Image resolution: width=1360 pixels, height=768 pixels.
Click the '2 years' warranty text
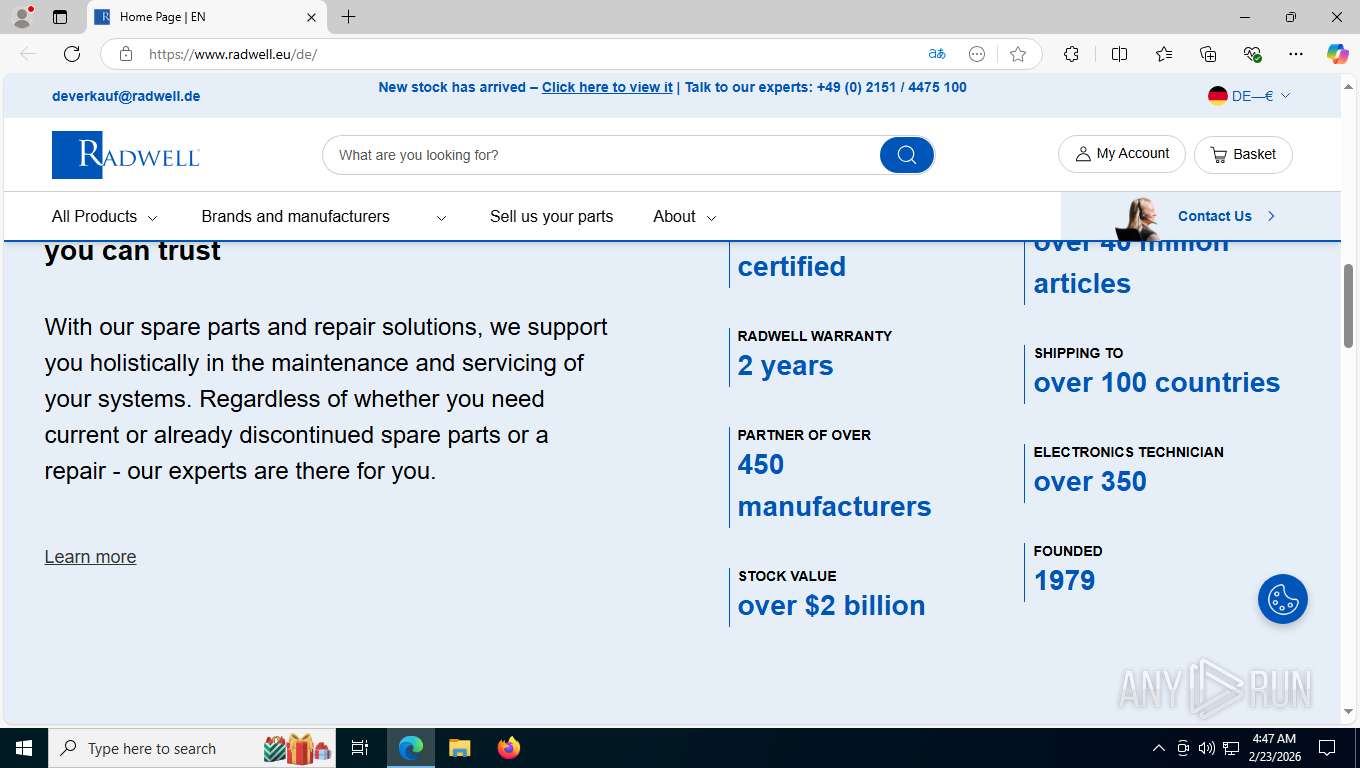pyautogui.click(x=785, y=366)
